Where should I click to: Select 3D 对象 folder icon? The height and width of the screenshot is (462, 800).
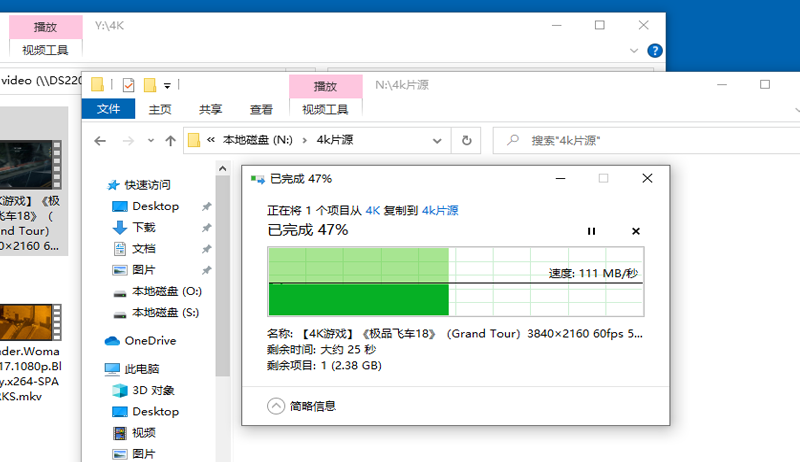pyautogui.click(x=119, y=390)
